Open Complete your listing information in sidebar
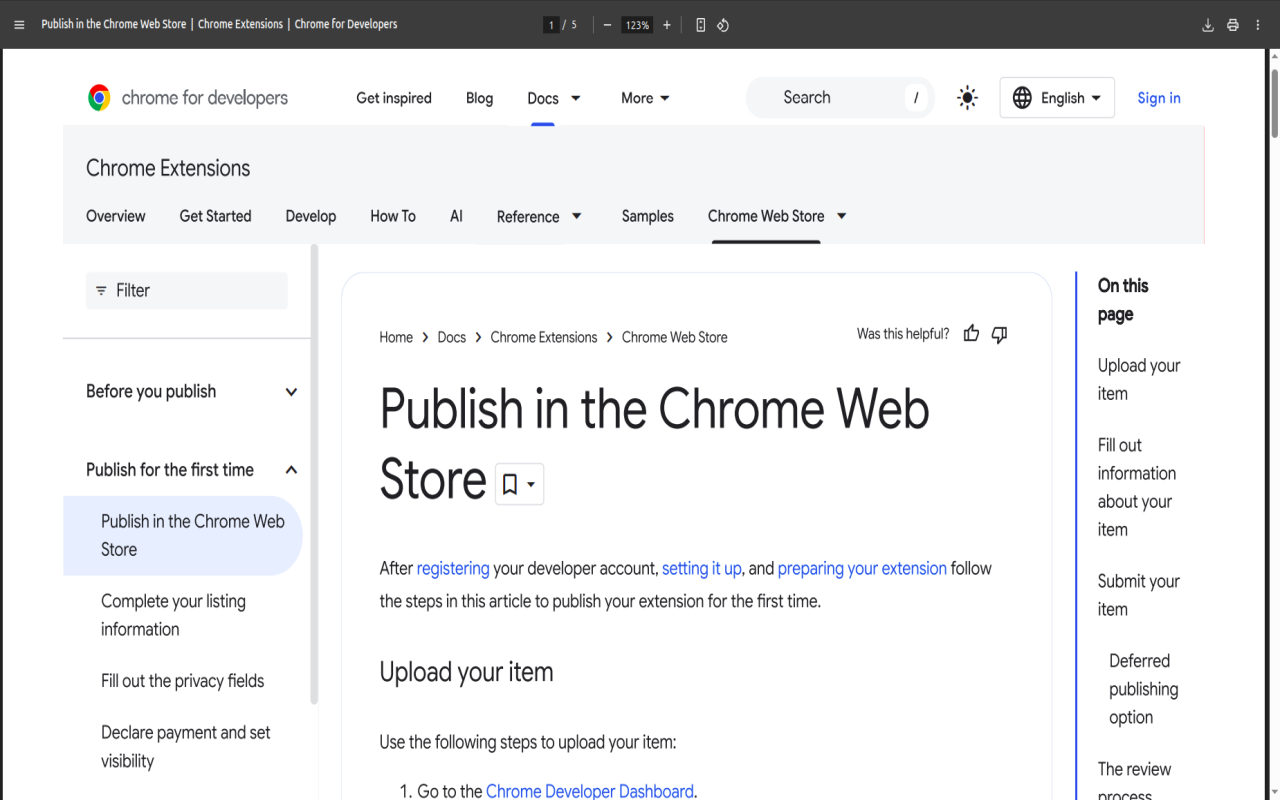This screenshot has height=800, width=1280. (x=173, y=615)
